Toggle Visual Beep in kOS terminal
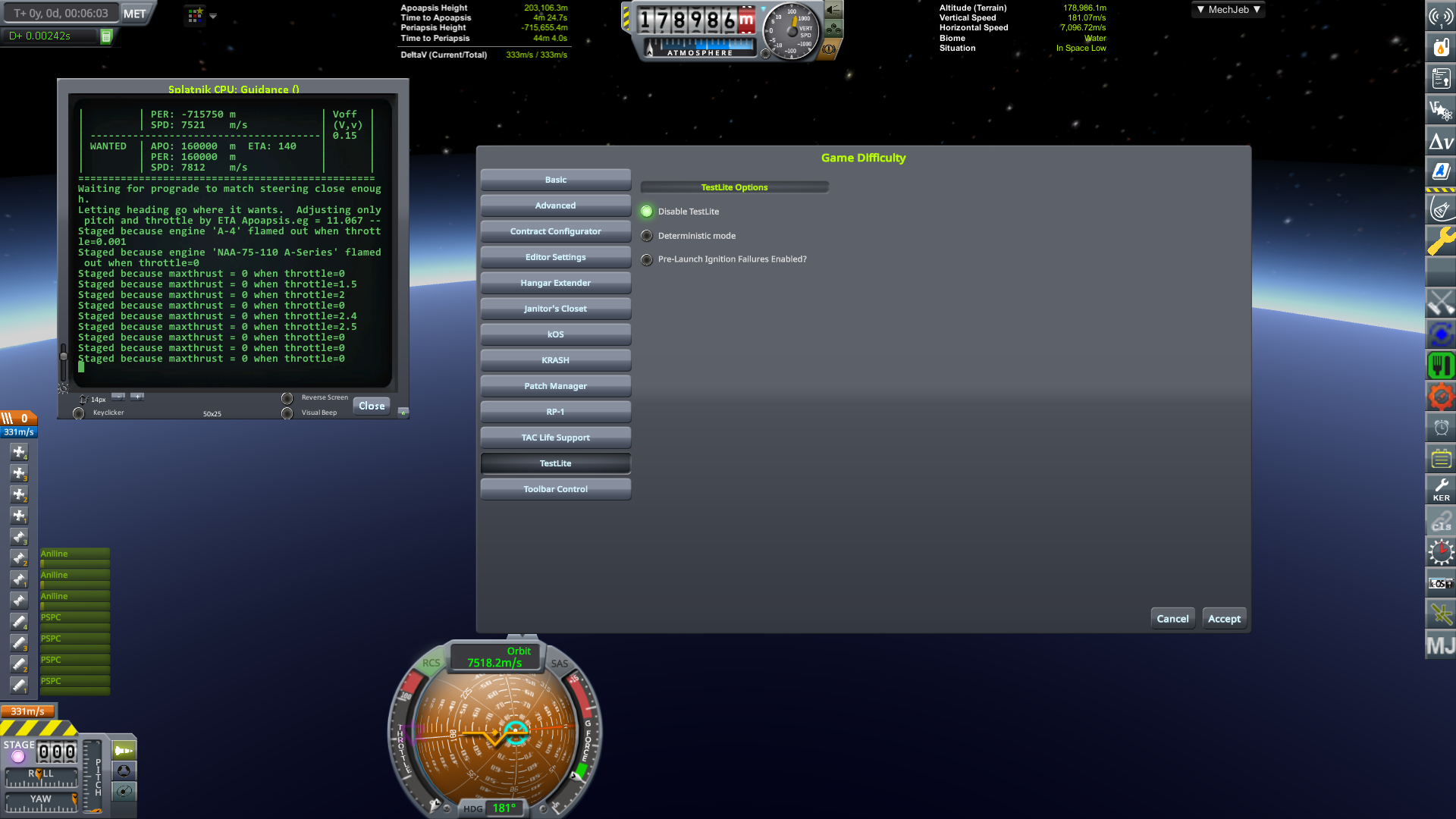 (x=287, y=413)
